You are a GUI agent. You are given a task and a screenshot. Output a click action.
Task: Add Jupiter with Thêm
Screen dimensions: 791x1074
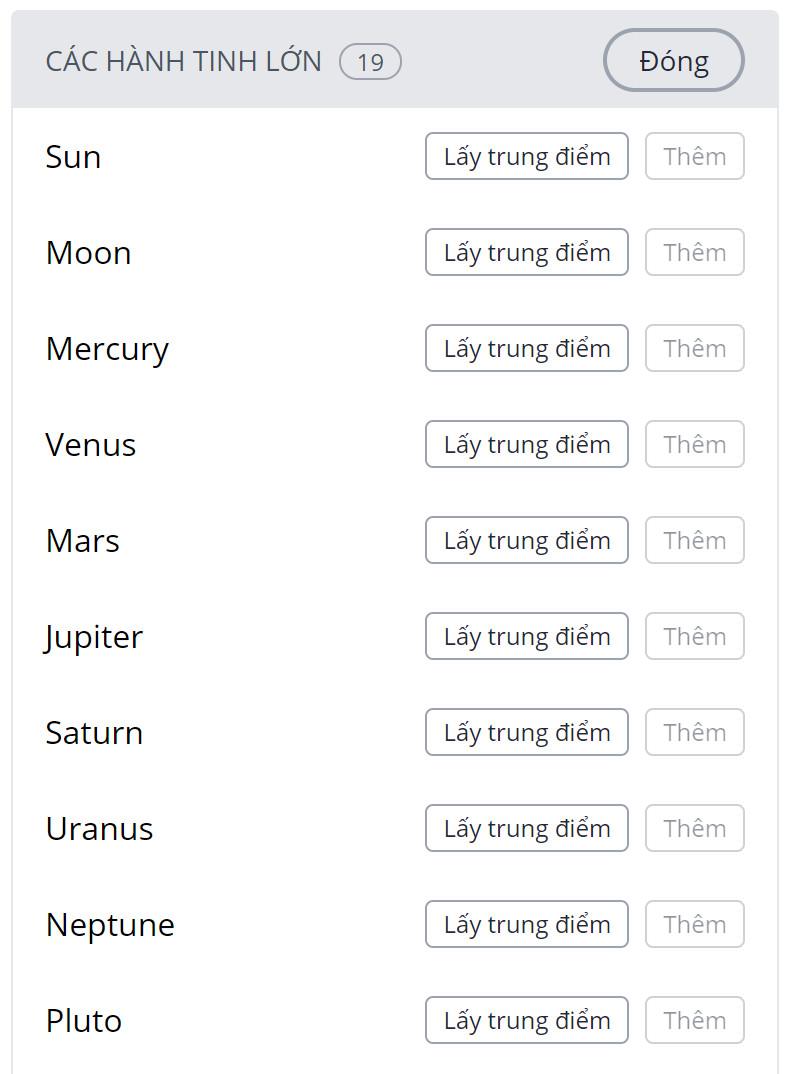coord(694,637)
